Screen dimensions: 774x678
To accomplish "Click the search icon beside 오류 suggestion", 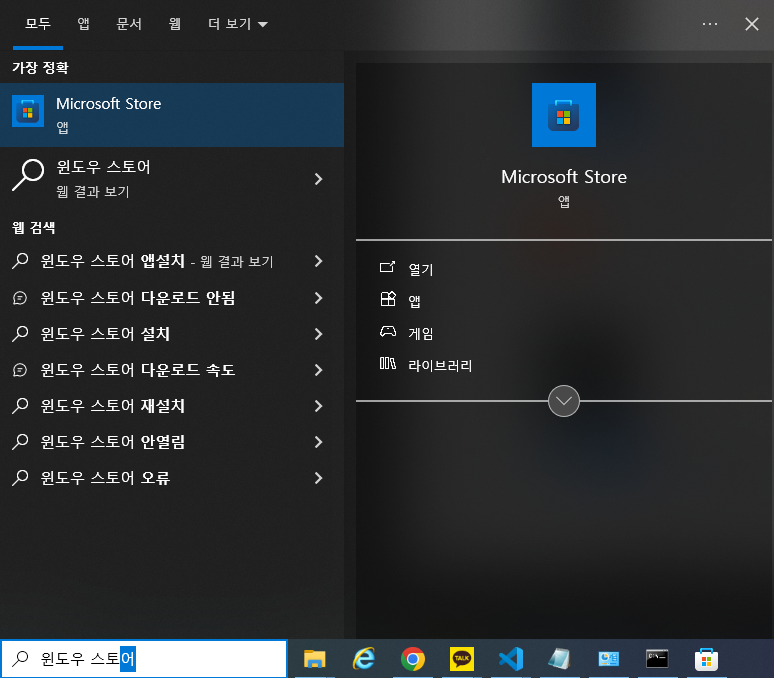I will coord(20,477).
